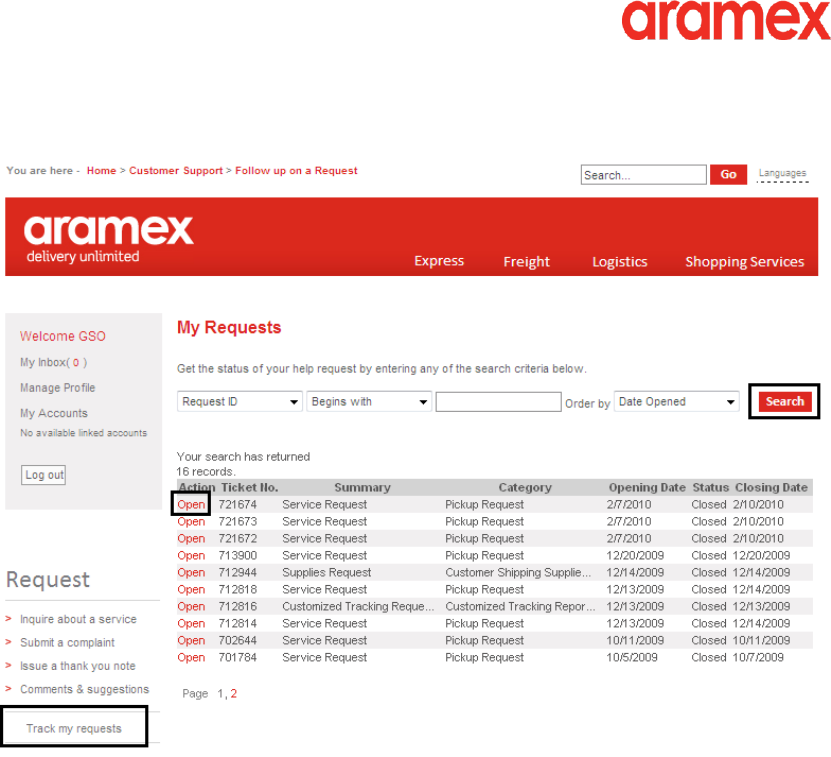Expand the Date Opened order-by dropdown
The image size is (831, 757).
[x=676, y=402]
